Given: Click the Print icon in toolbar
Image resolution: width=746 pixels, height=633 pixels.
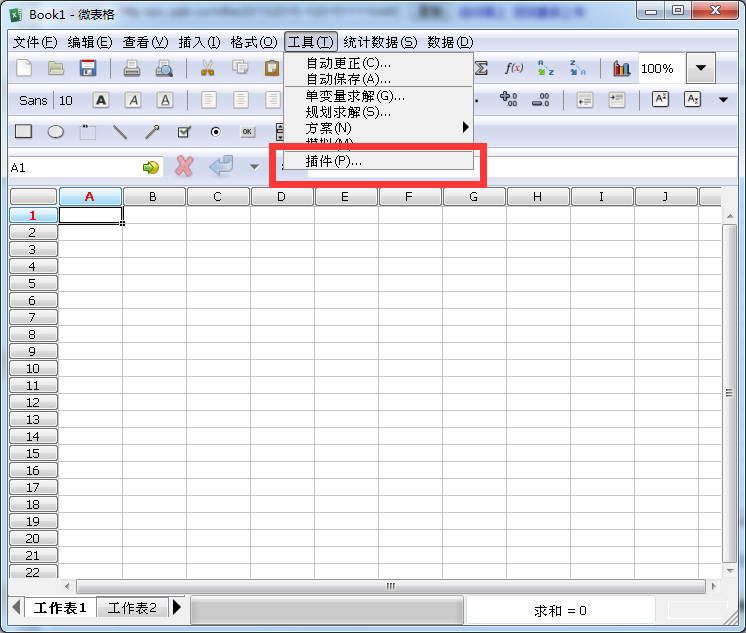Looking at the screenshot, I should pyautogui.click(x=131, y=68).
